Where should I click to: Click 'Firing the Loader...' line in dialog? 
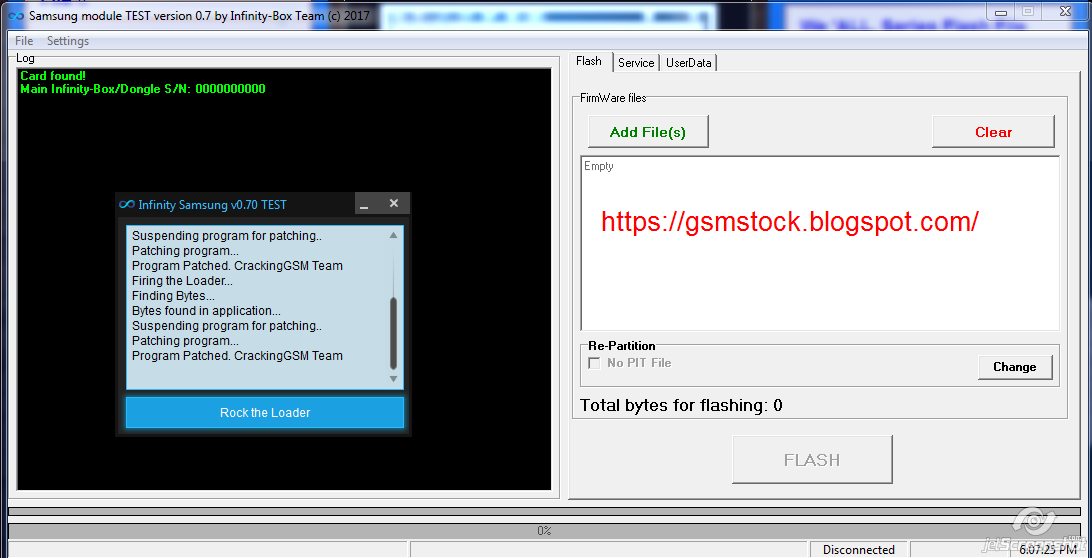pyautogui.click(x=182, y=281)
